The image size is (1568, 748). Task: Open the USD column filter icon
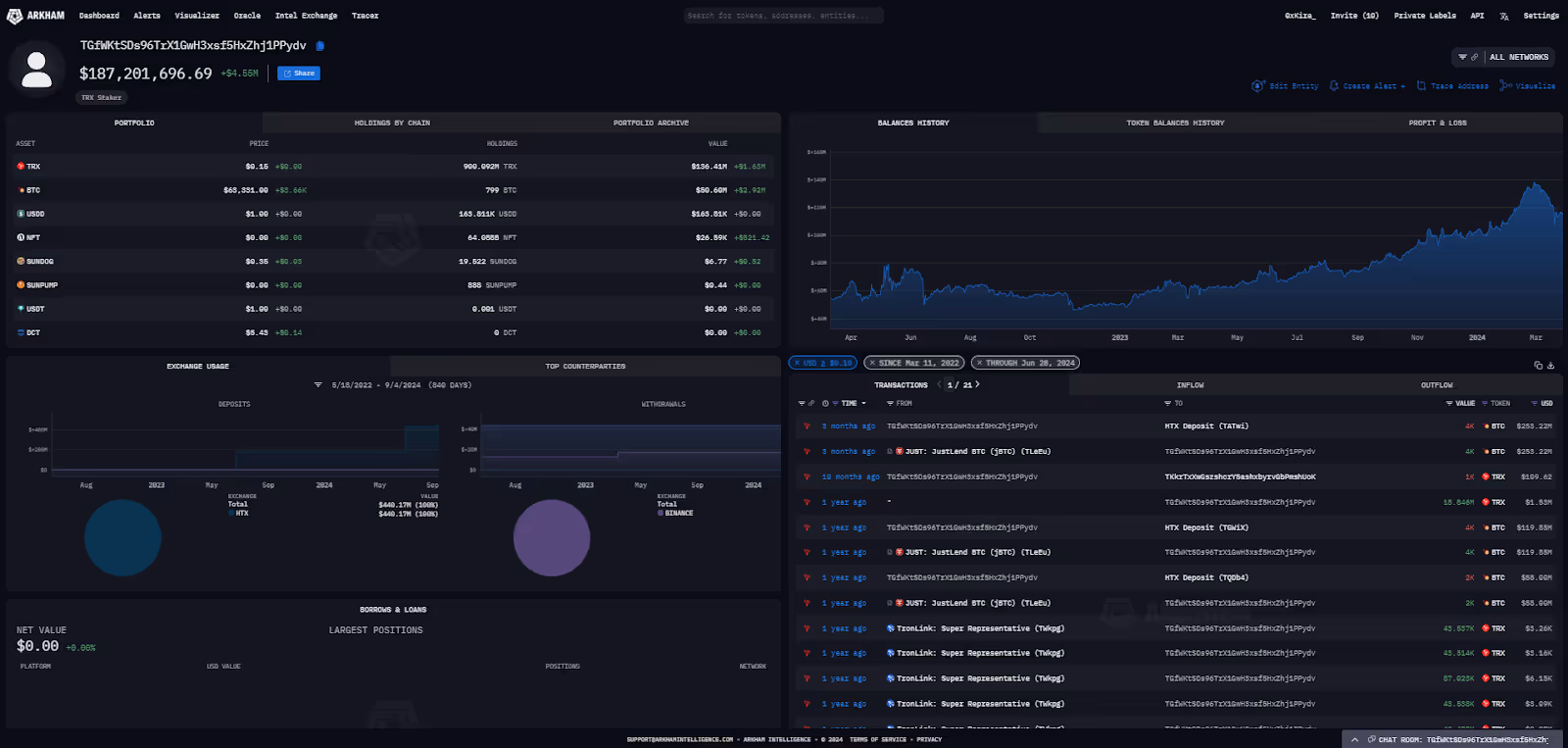pos(1535,403)
